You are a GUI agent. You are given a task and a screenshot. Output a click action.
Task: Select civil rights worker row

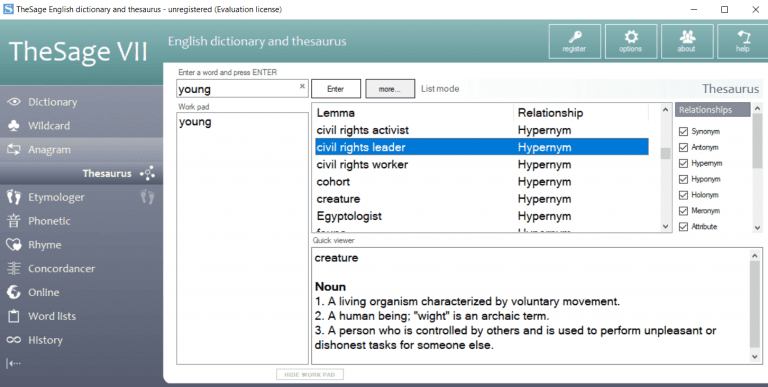point(481,165)
